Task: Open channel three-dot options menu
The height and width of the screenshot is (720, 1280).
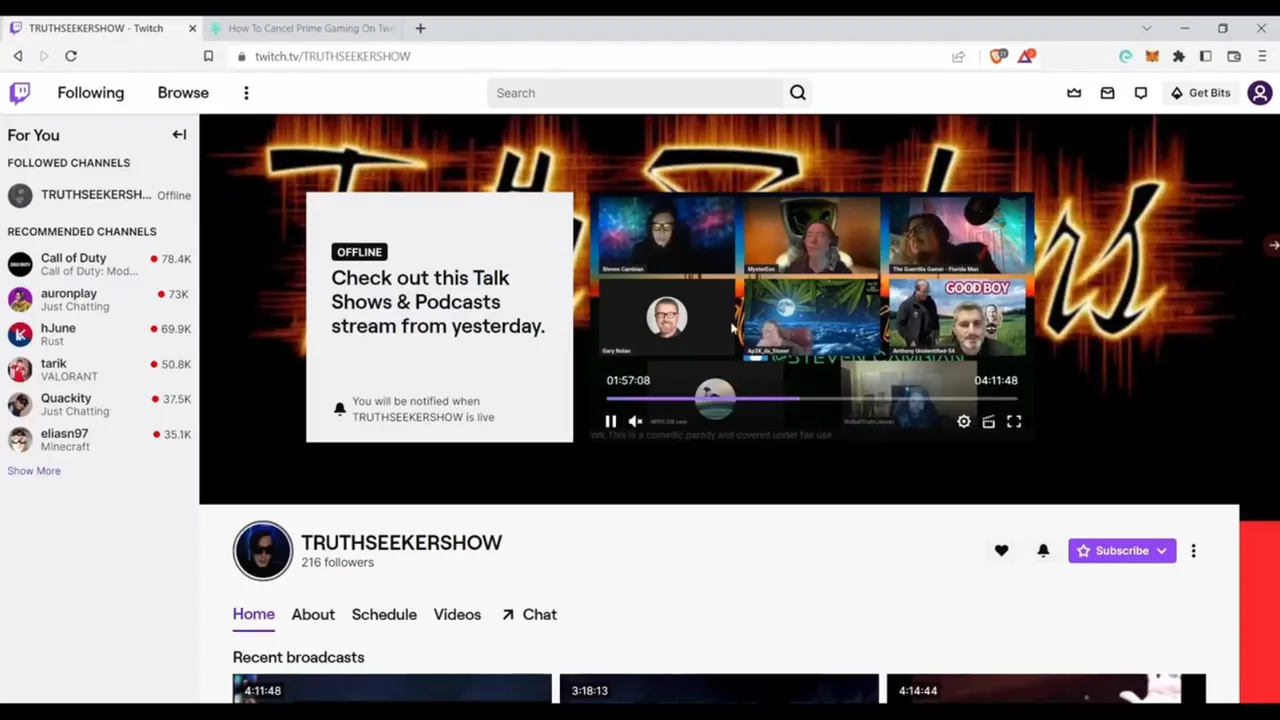Action: click(x=1193, y=551)
